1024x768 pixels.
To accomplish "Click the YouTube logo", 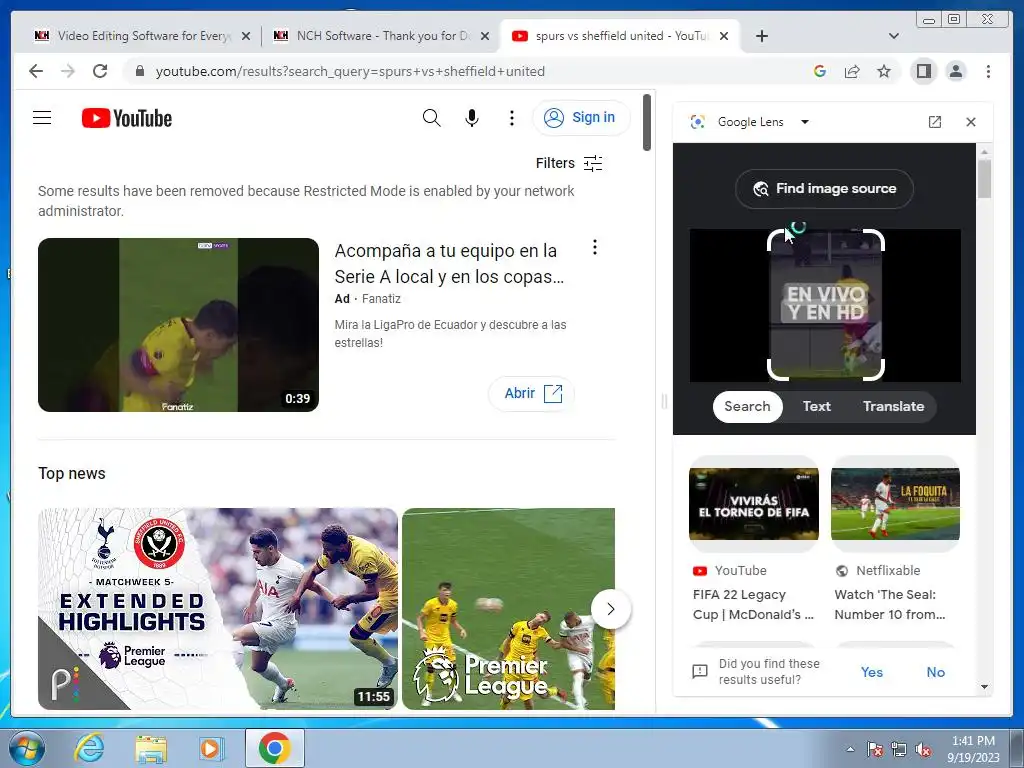I will coord(127,118).
